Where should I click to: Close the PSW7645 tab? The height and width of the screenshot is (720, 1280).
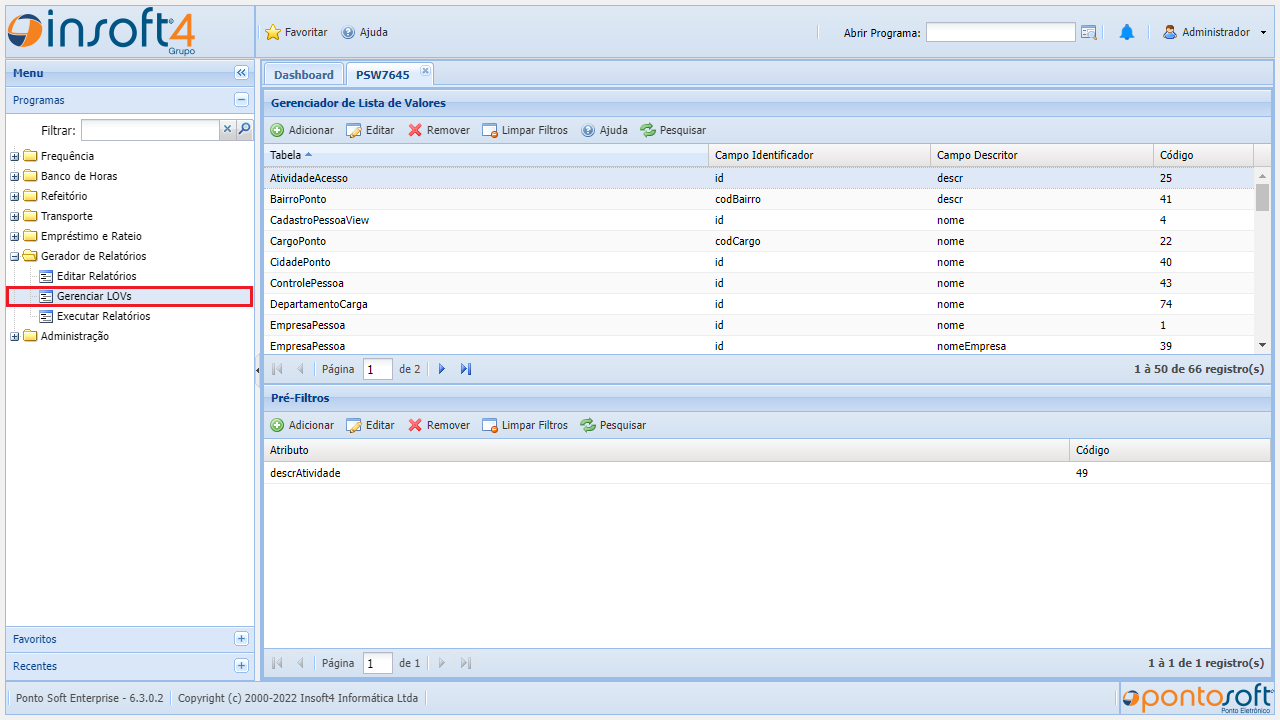coord(425,70)
